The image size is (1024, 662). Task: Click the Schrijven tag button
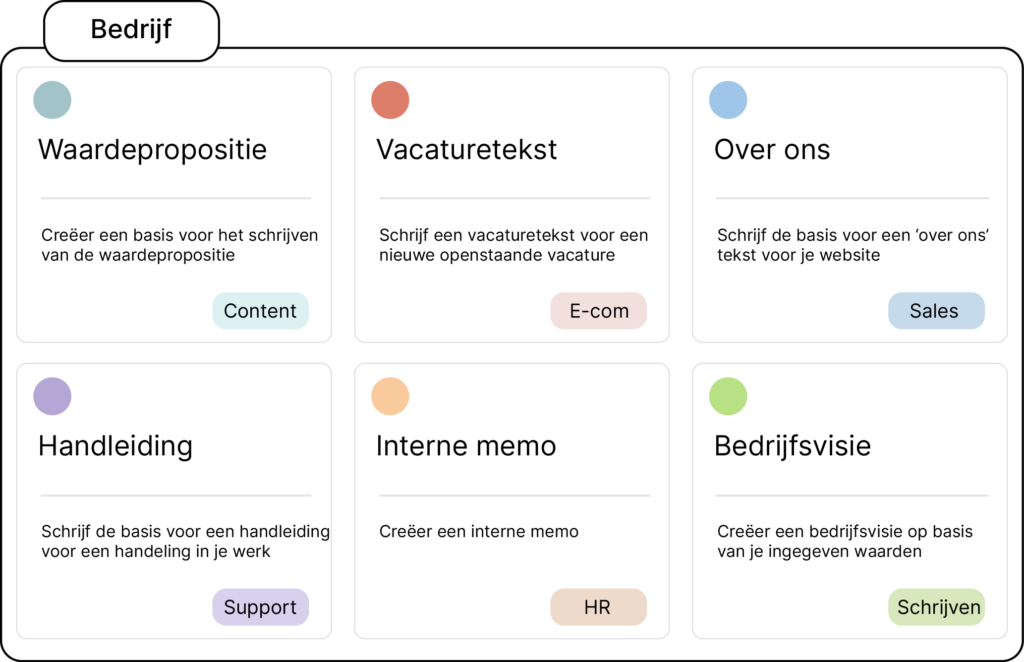pos(938,607)
